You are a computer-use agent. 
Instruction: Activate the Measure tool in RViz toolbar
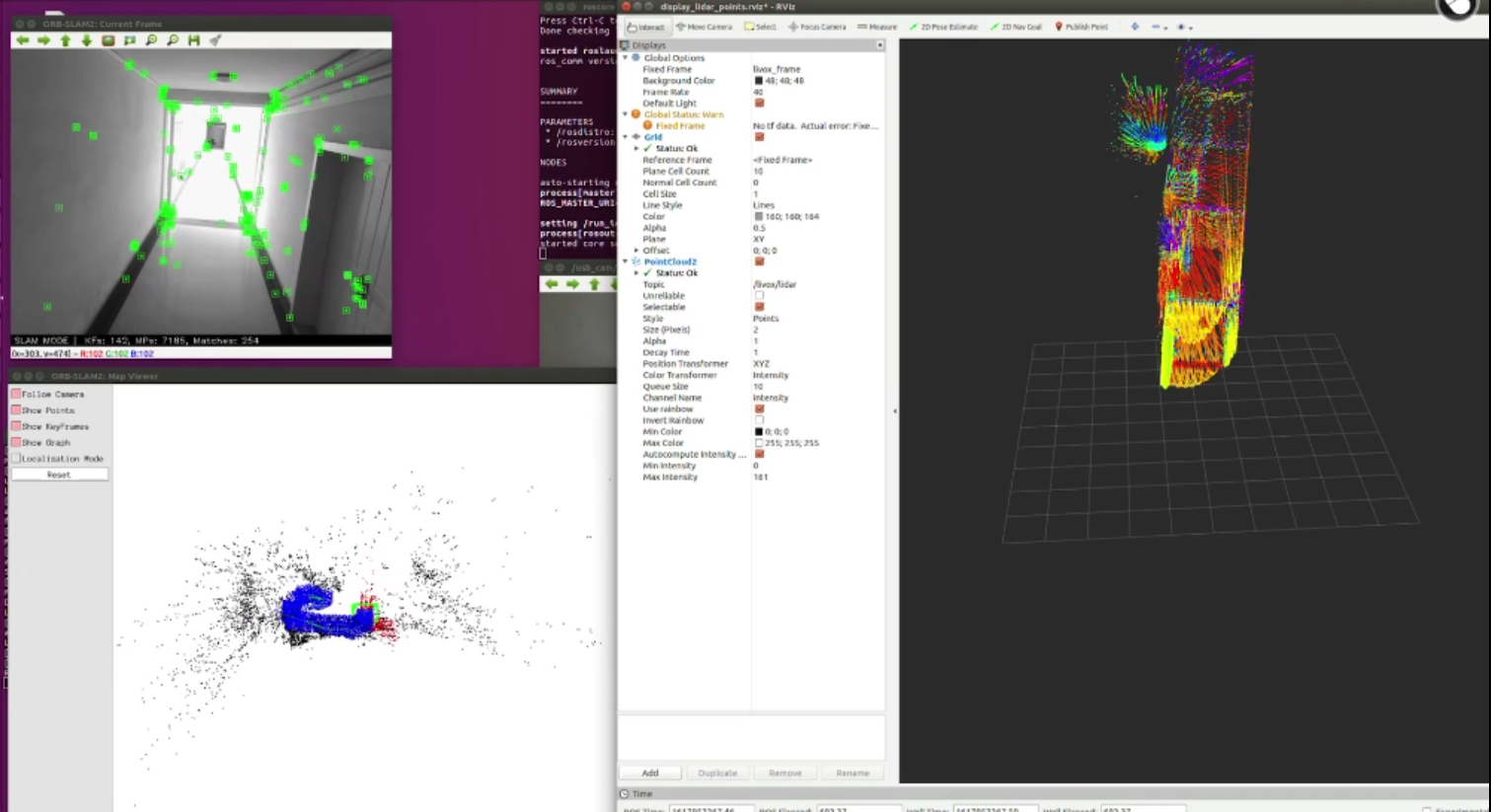(877, 27)
